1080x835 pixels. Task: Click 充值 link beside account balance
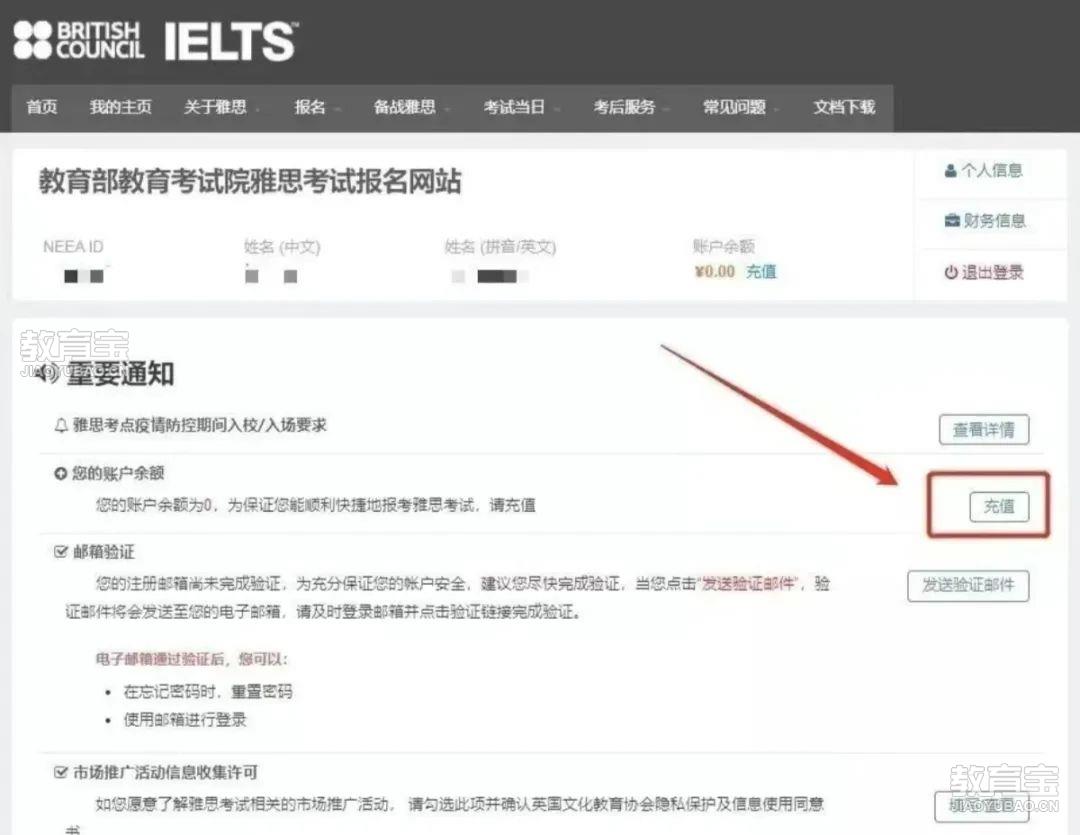(x=761, y=271)
